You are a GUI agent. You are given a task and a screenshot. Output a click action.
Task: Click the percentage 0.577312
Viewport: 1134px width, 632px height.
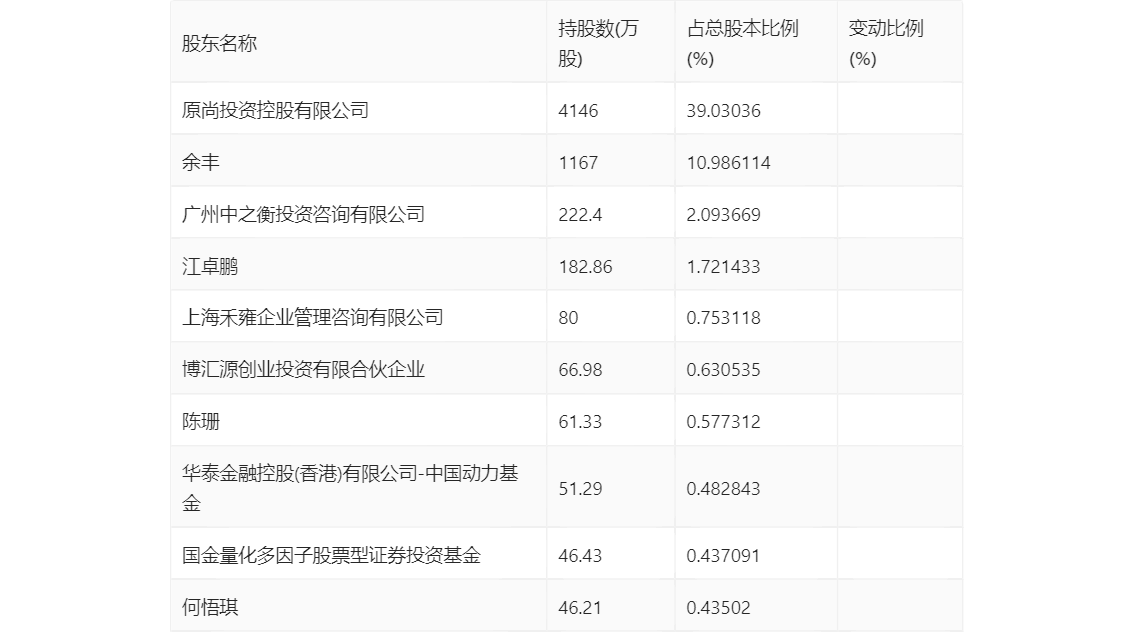click(723, 422)
